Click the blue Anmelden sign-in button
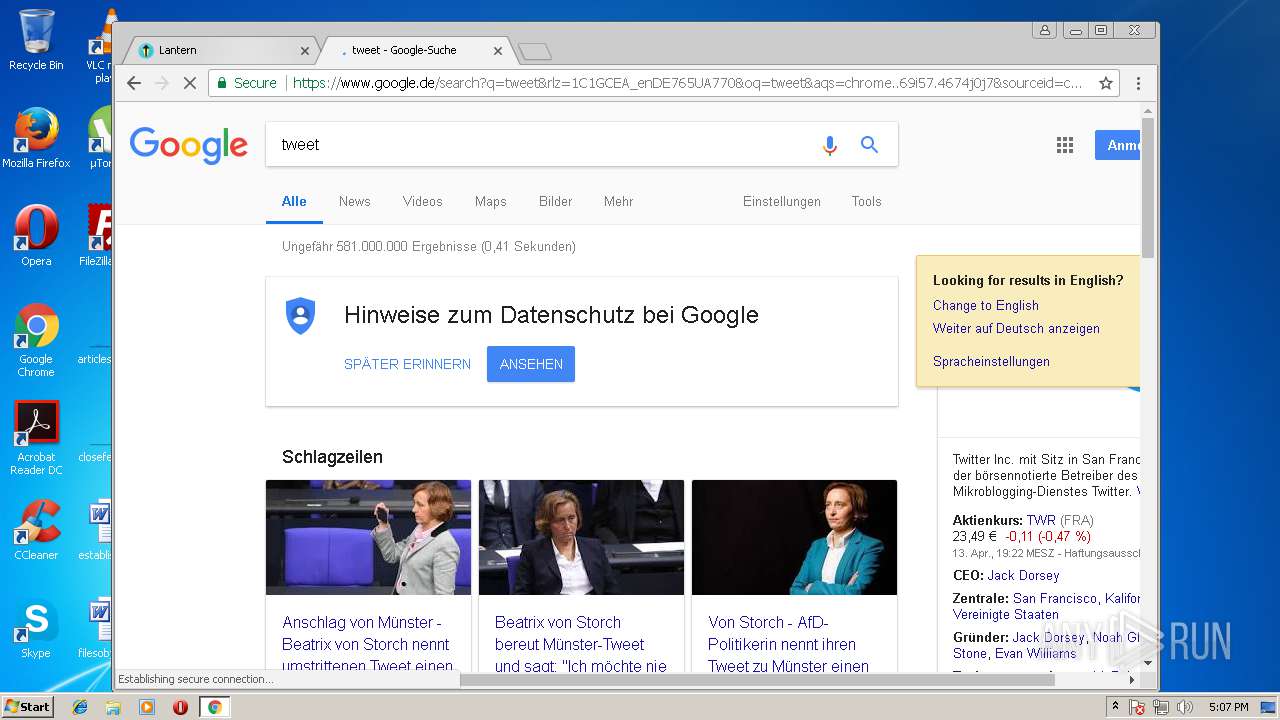The width and height of the screenshot is (1280, 720). (x=1118, y=145)
